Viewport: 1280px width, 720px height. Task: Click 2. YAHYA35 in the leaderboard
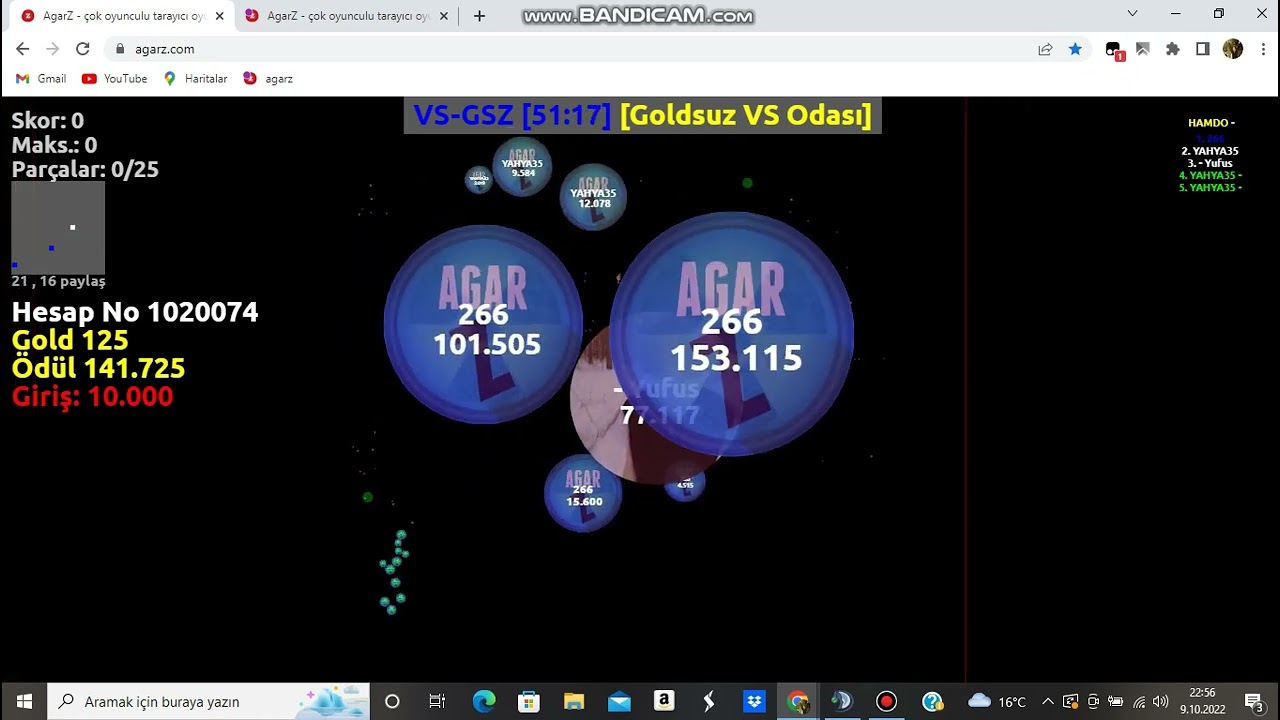tap(1210, 151)
